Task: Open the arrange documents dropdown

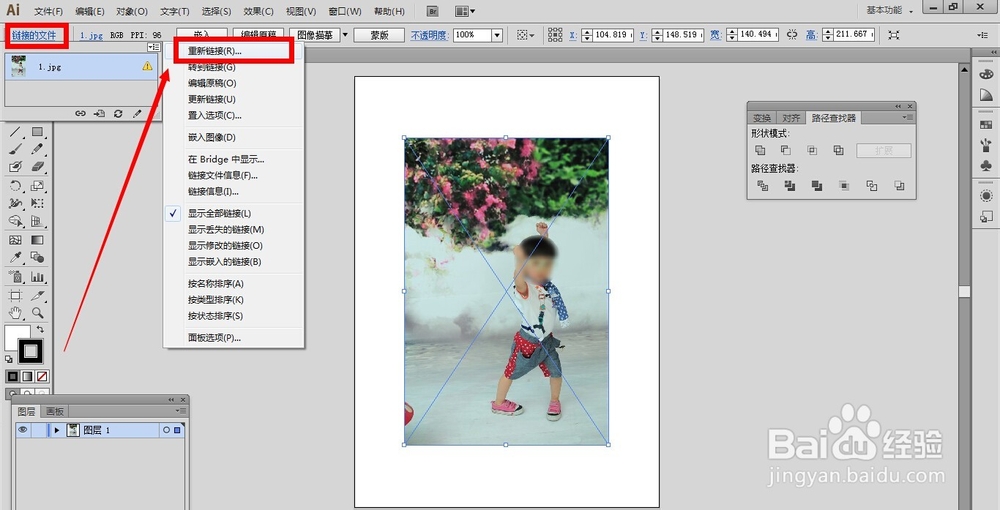Action: point(463,11)
